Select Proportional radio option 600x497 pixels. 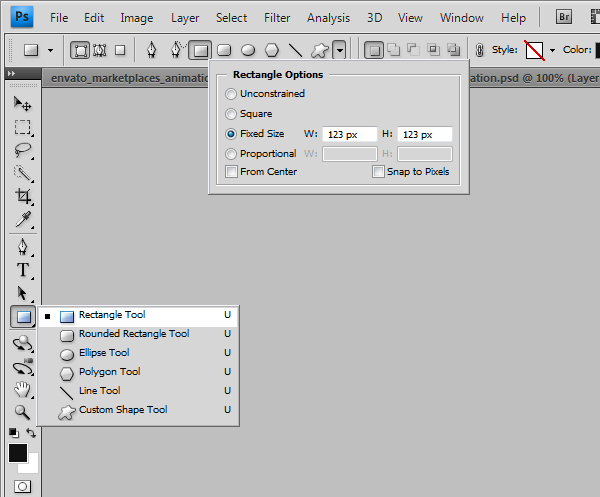pos(231,154)
